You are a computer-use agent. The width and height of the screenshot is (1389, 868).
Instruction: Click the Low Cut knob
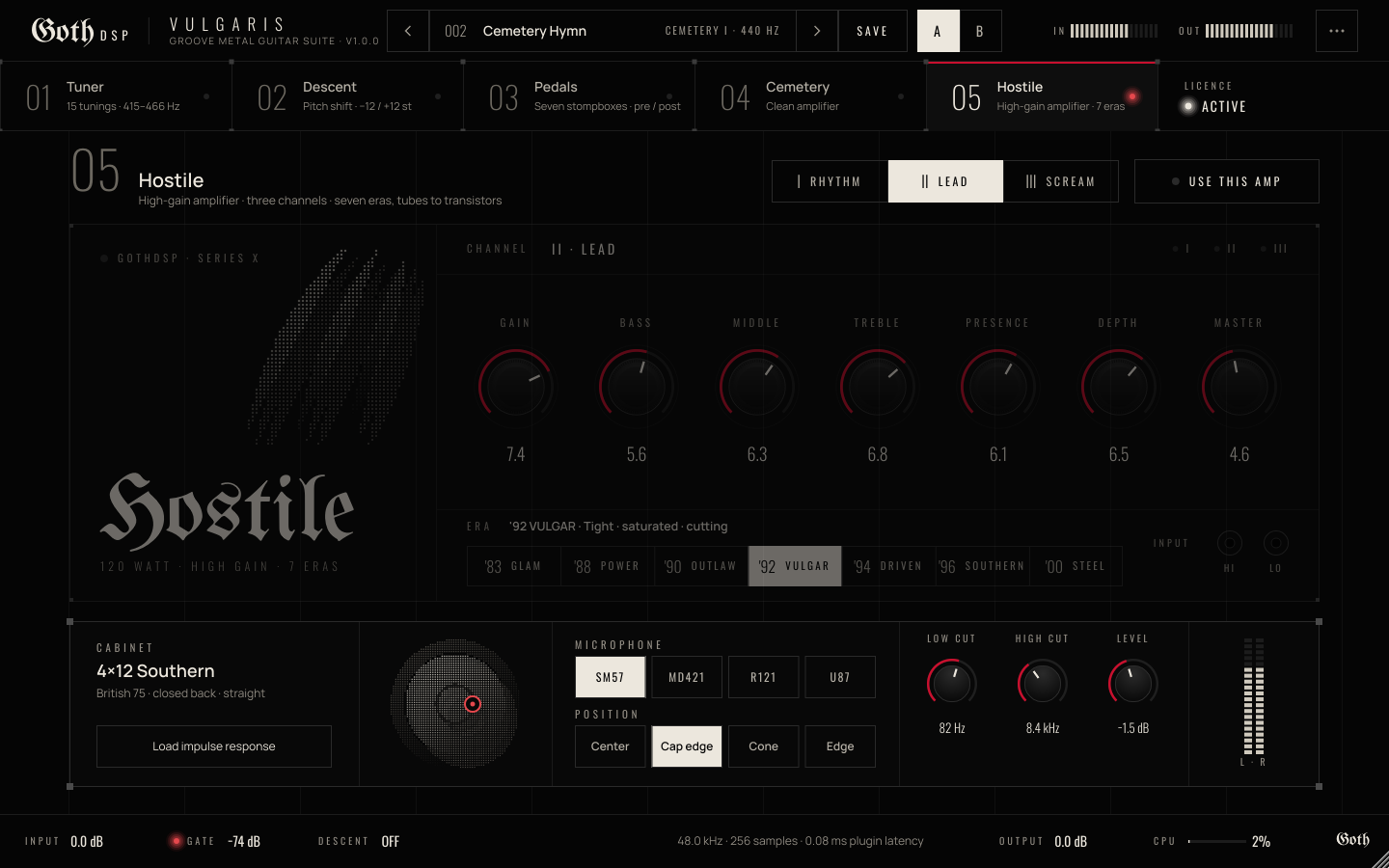click(x=952, y=684)
